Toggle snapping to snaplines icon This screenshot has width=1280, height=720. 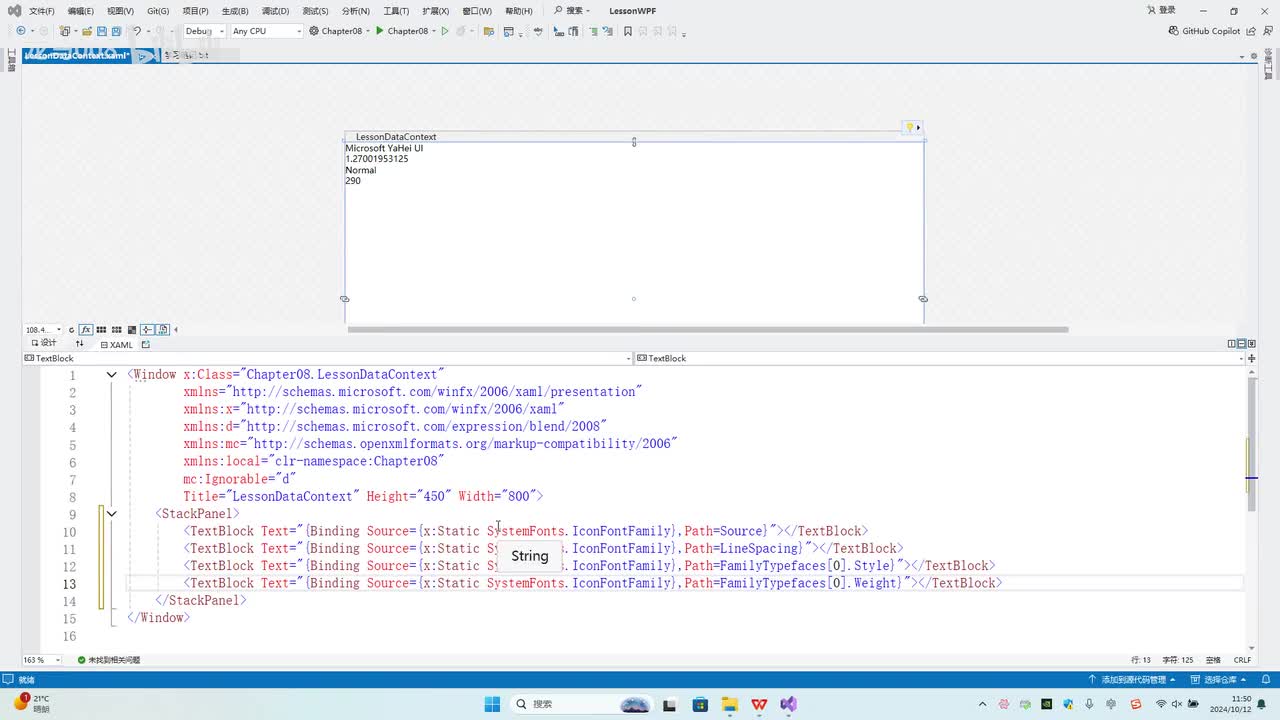coord(147,329)
